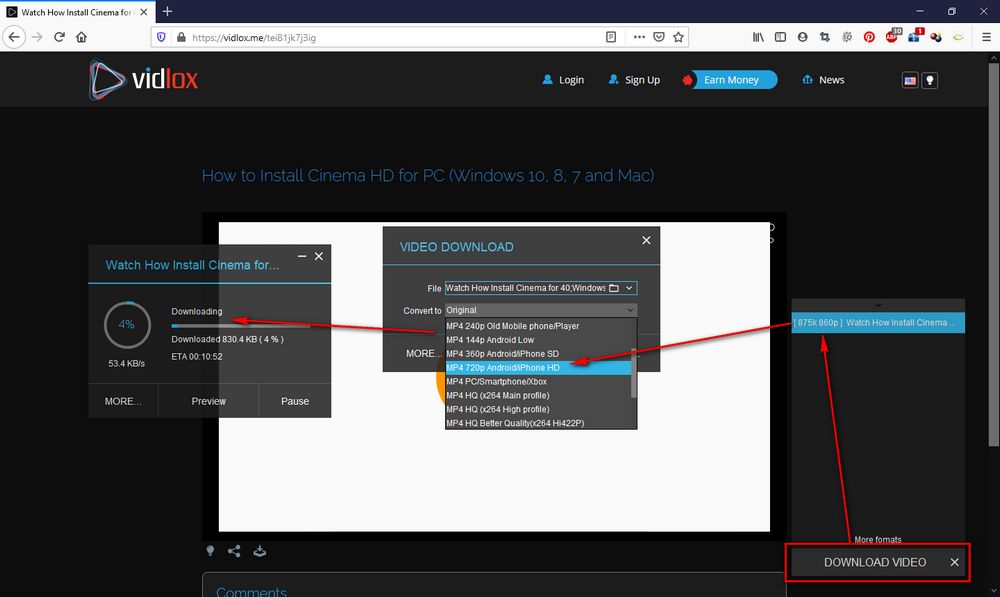Viewport: 1000px width, 597px height.
Task: Open Sign Up link
Action: pos(634,80)
